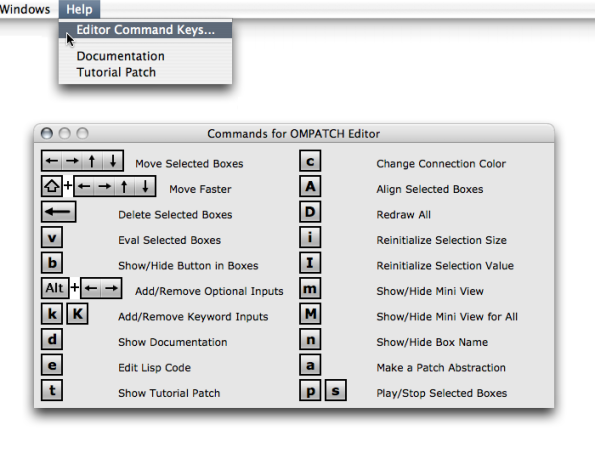Click the 't' tutorial patch key icon
Image resolution: width=595 pixels, height=470 pixels.
[52, 390]
